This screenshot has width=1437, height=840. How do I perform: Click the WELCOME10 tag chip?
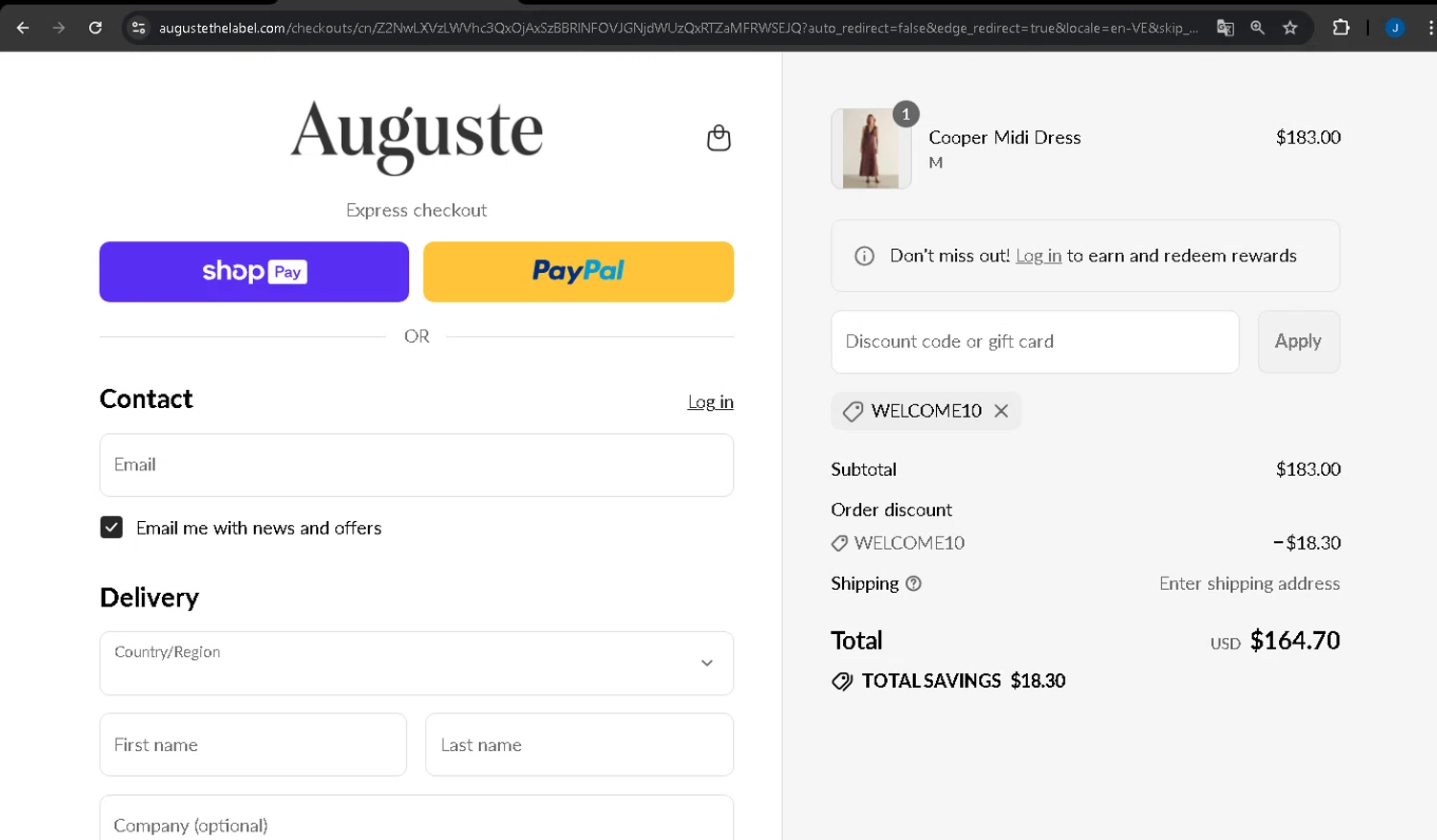click(925, 411)
